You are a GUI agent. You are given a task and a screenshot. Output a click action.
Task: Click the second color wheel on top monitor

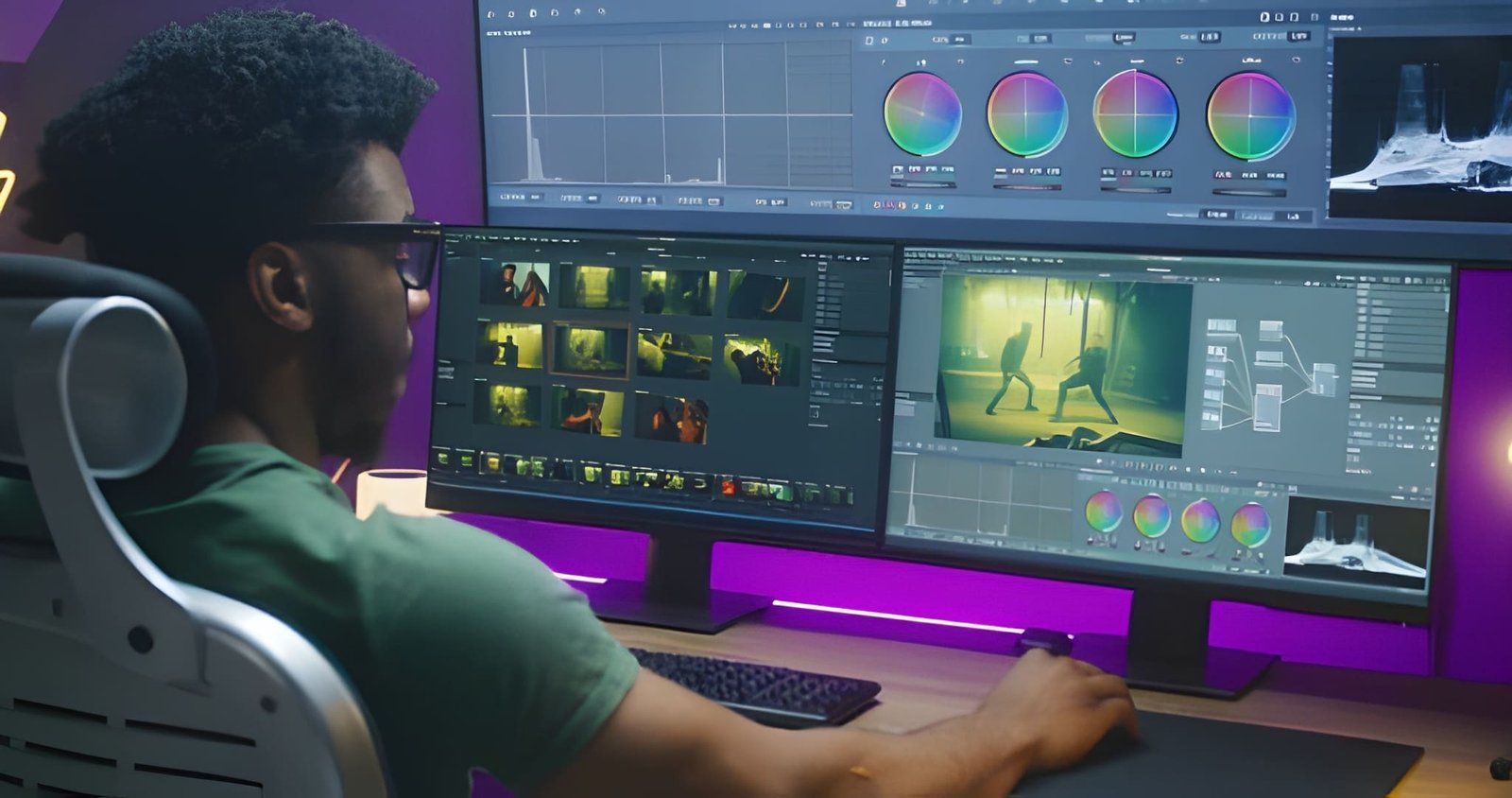pyautogui.click(x=1026, y=115)
